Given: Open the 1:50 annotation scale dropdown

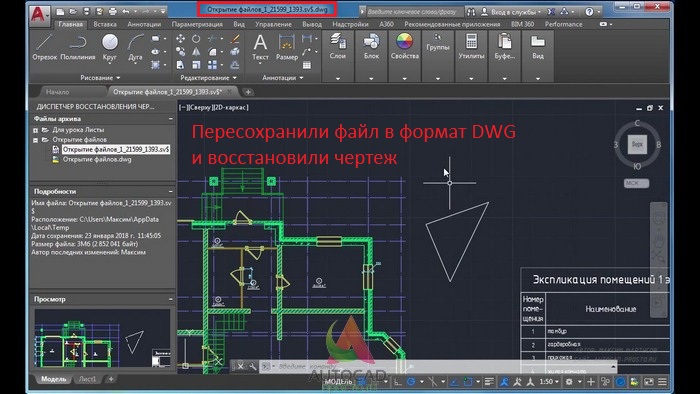Looking at the screenshot, I should pos(549,382).
